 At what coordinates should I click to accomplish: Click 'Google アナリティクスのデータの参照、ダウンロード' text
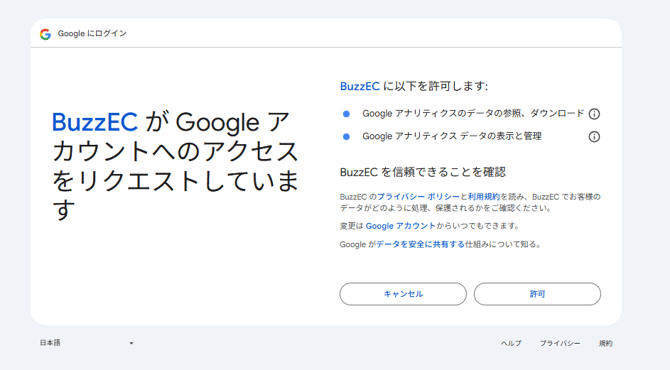(473, 114)
